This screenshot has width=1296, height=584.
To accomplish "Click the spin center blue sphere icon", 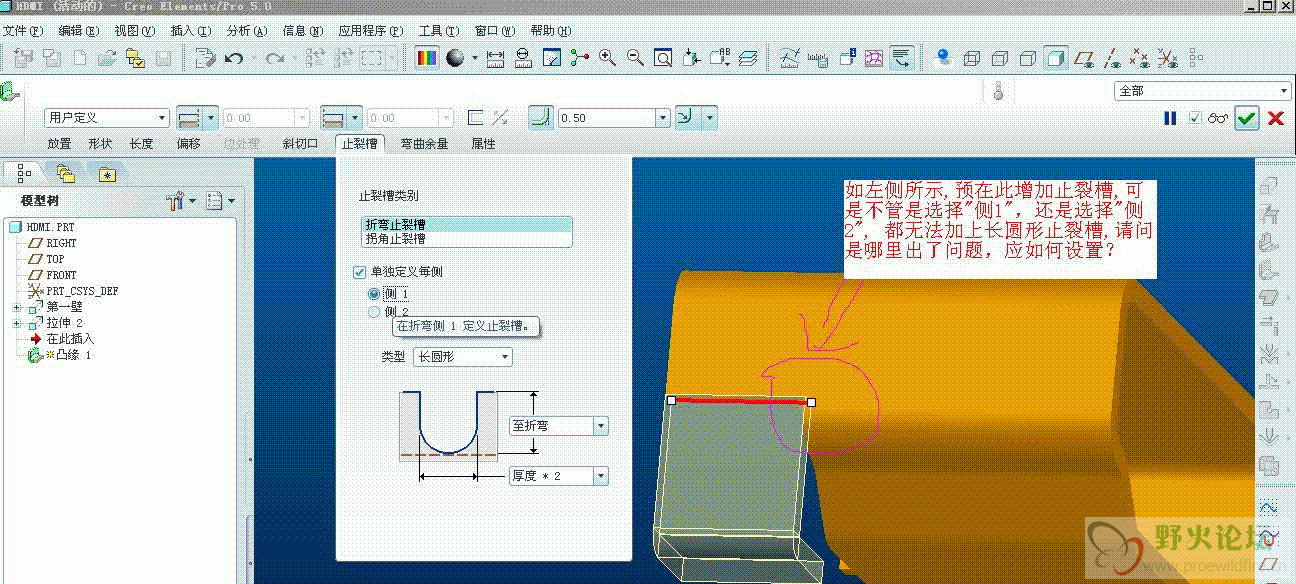I will tap(942, 58).
